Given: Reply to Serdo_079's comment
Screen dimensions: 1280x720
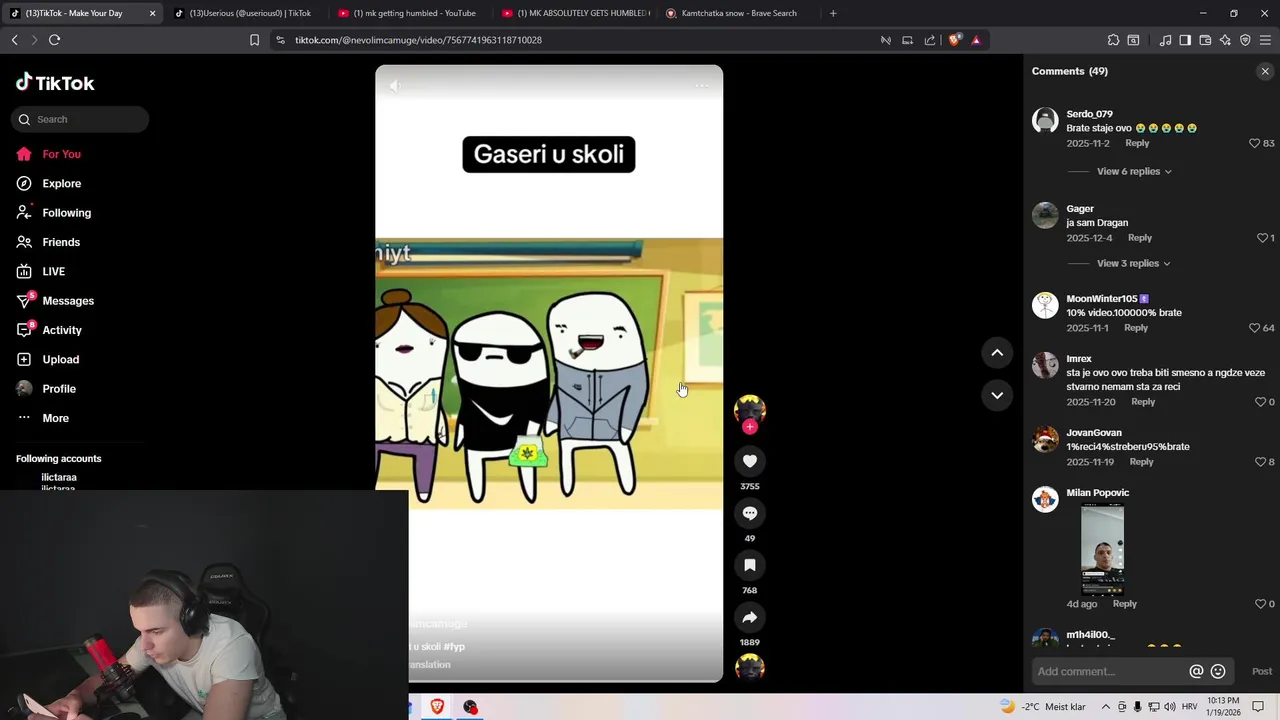Looking at the screenshot, I should coord(1137,143).
